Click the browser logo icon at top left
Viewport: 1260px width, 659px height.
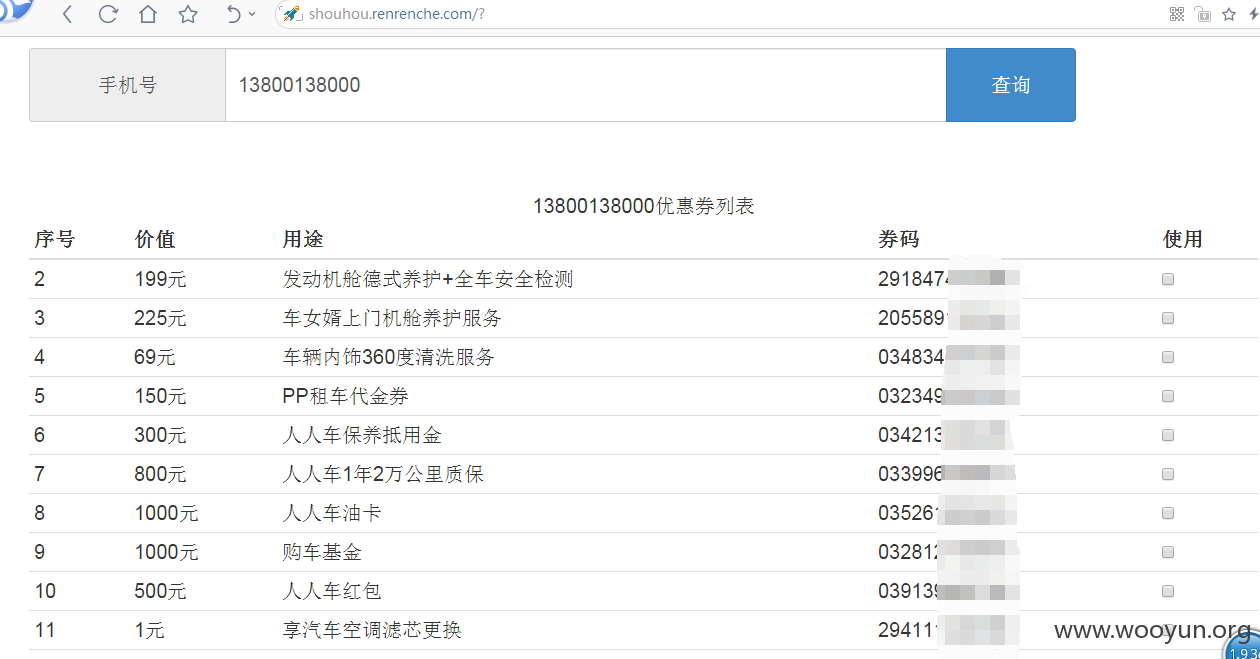[x=16, y=10]
